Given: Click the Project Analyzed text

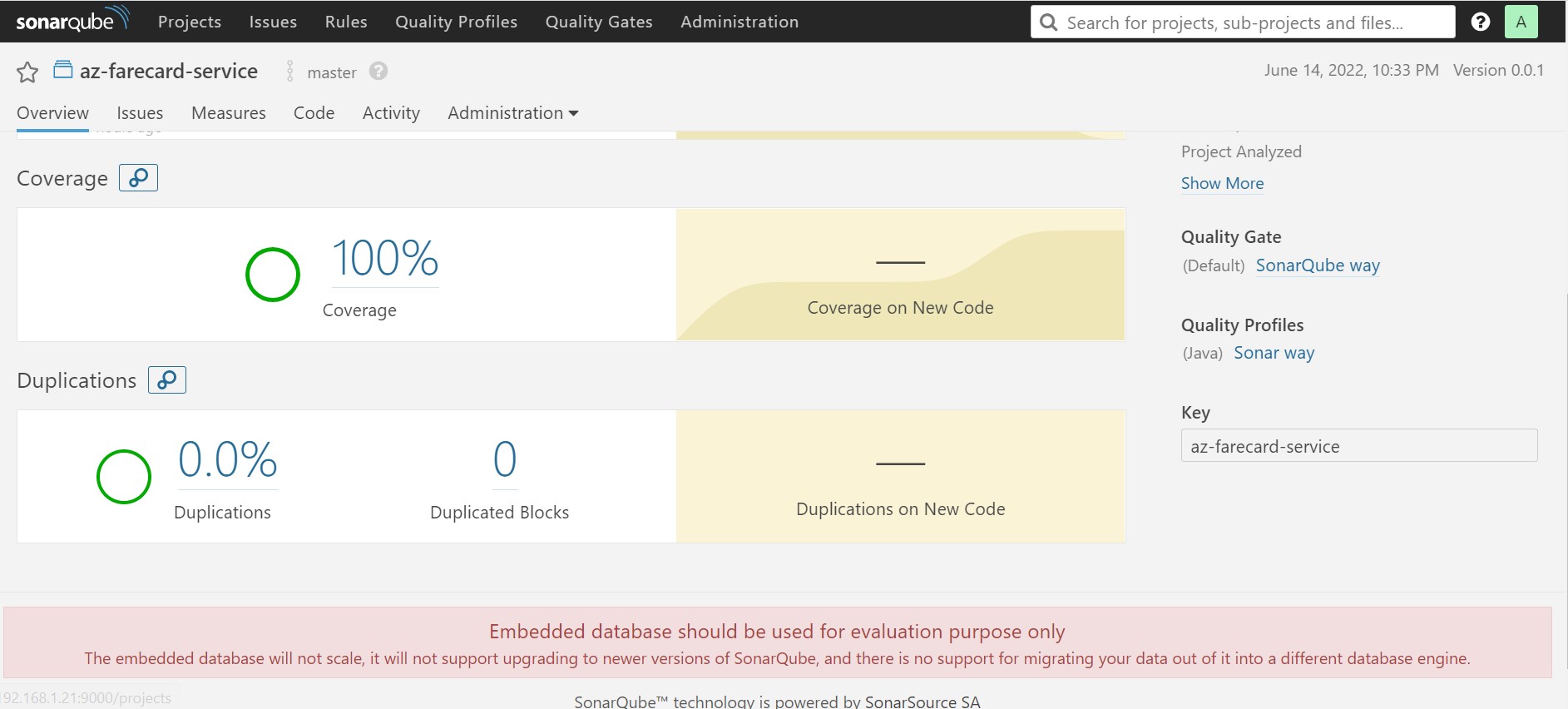Looking at the screenshot, I should [1241, 151].
